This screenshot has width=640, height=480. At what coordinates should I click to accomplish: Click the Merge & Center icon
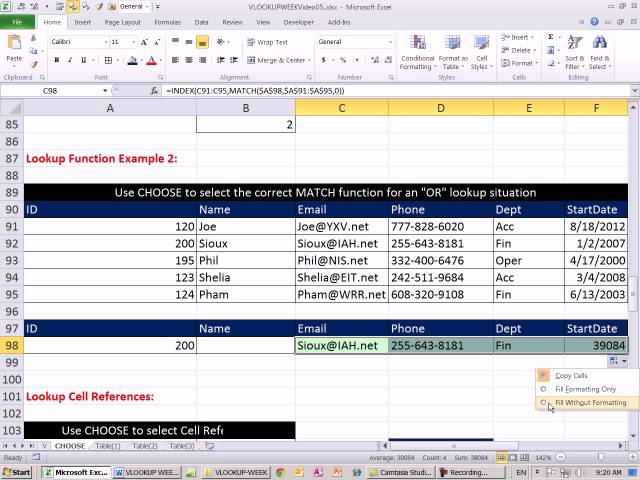click(x=251, y=60)
